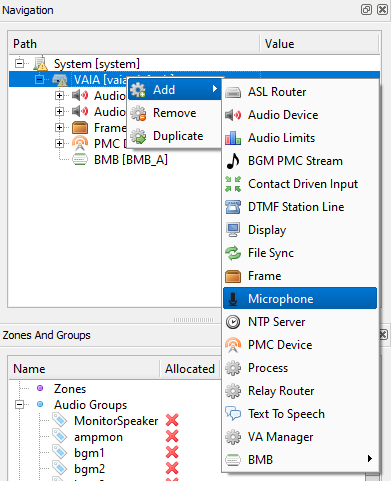The width and height of the screenshot is (391, 481).
Task: Open the Add submenu arrow
Action: click(x=215, y=89)
